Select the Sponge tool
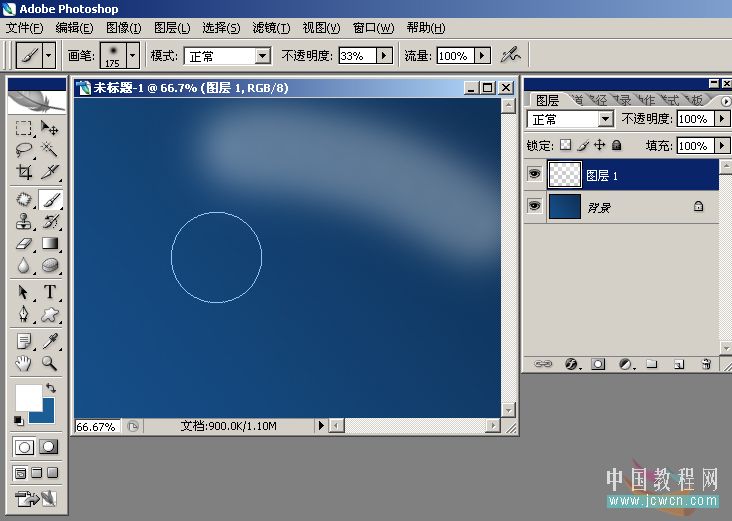The width and height of the screenshot is (732, 521). click(x=49, y=266)
